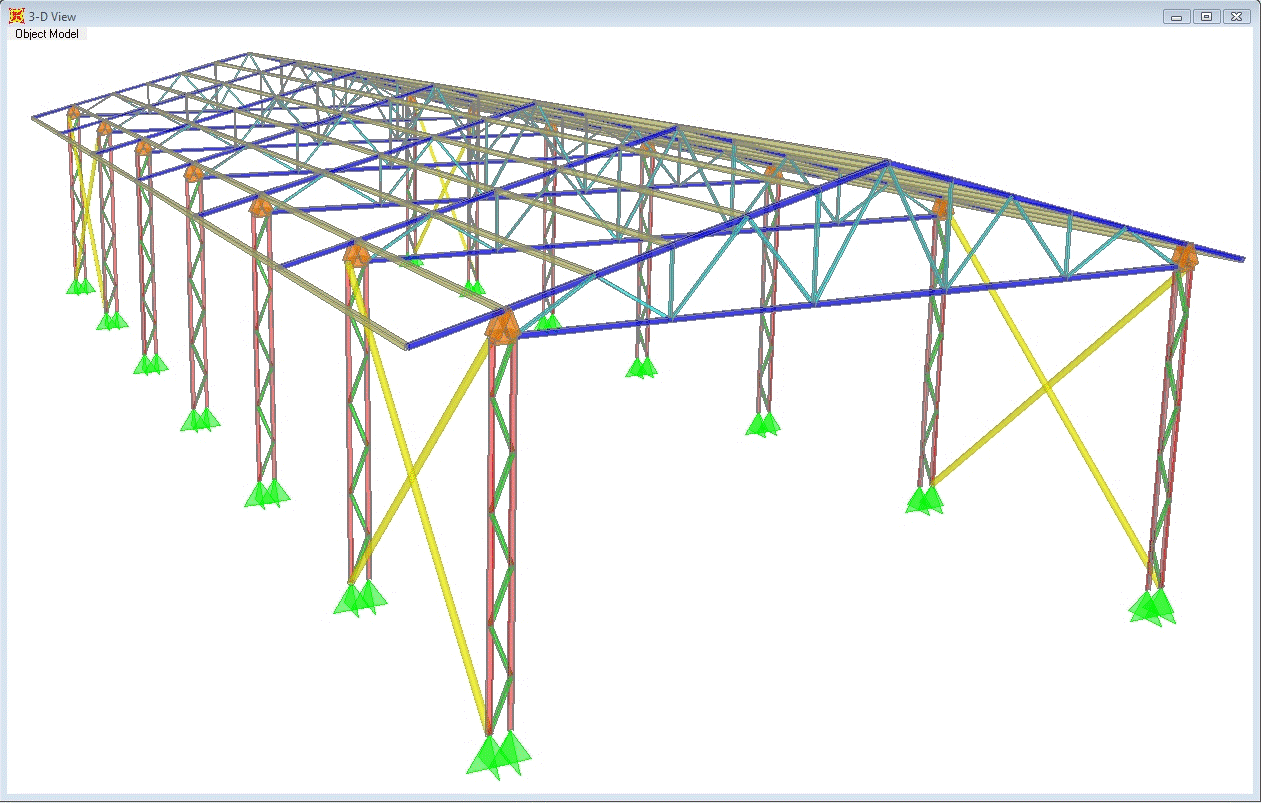This screenshot has width=1261, height=804.
Task: Maximize the 3-D View window
Action: 1206,16
